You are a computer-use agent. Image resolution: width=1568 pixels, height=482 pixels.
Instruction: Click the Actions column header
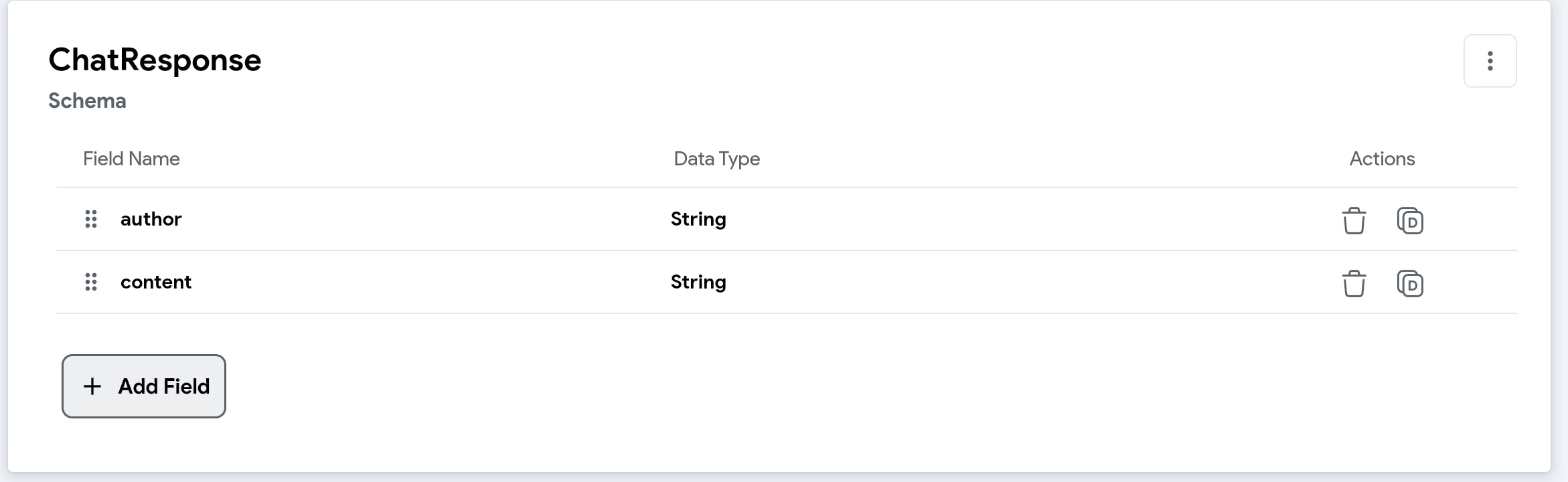pyautogui.click(x=1382, y=159)
